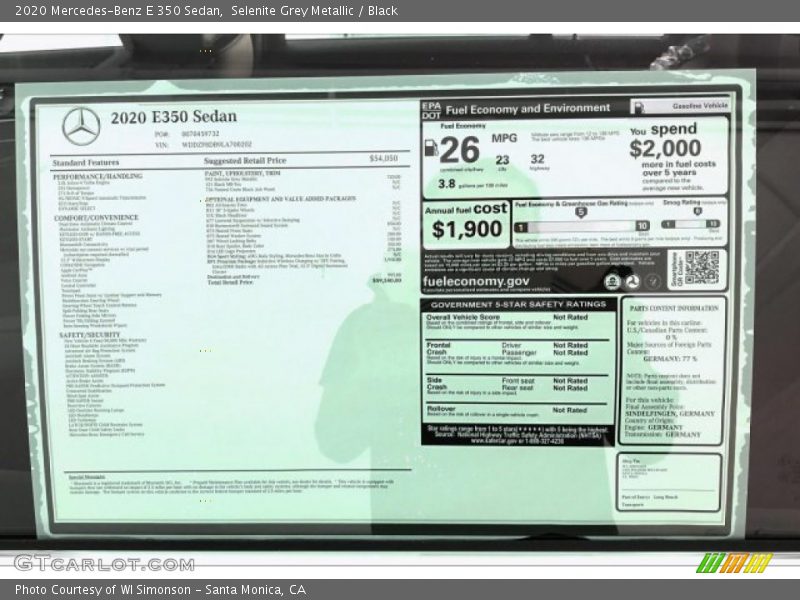This screenshot has width=800, height=600.
Task: Click the Greenhouse Gas Rating scale at 10
Action: [x=642, y=226]
